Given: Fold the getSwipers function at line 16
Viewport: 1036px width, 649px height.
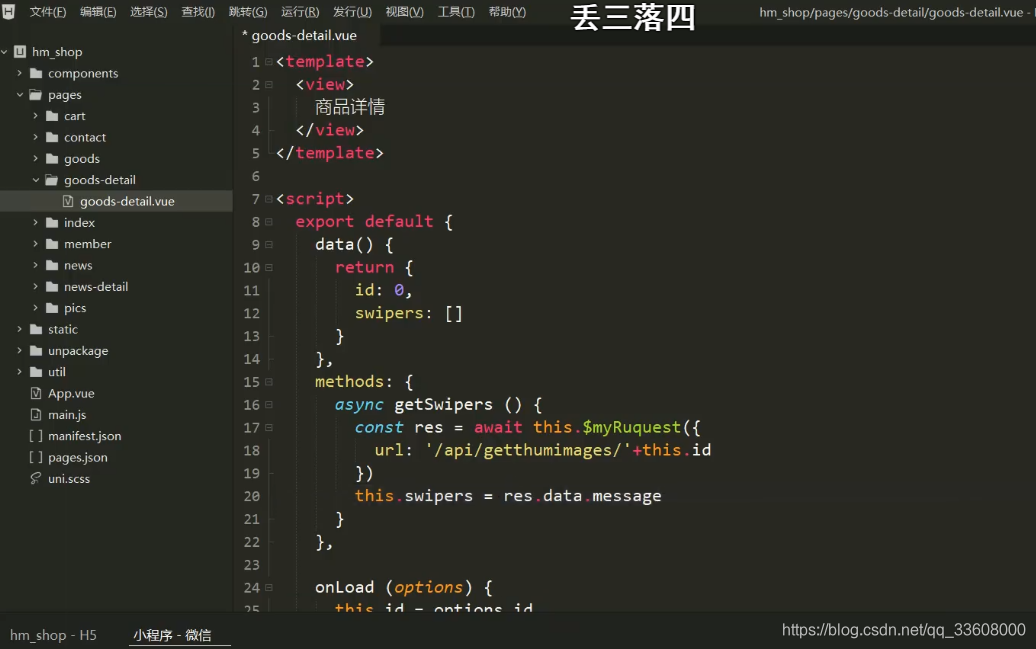Looking at the screenshot, I should 269,404.
